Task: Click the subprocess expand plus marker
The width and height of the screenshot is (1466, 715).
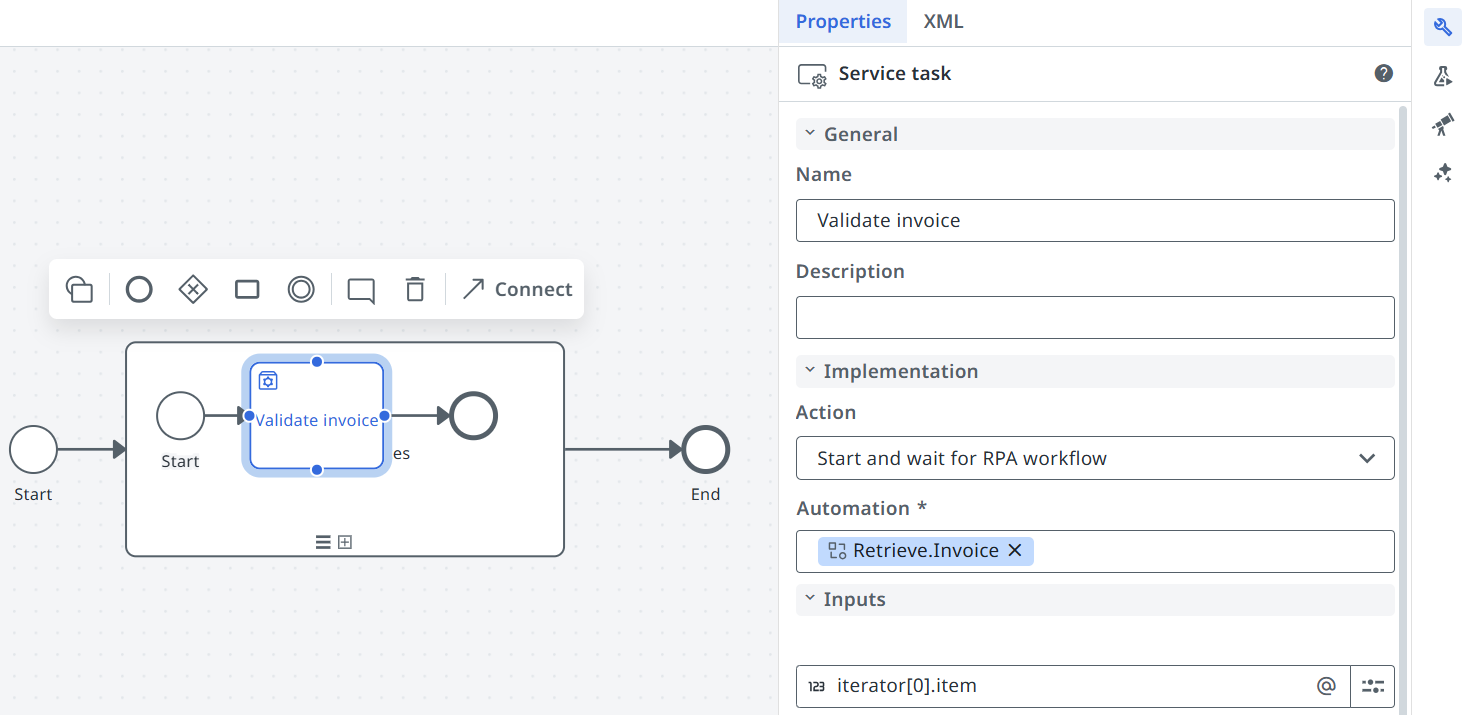Action: tap(345, 542)
